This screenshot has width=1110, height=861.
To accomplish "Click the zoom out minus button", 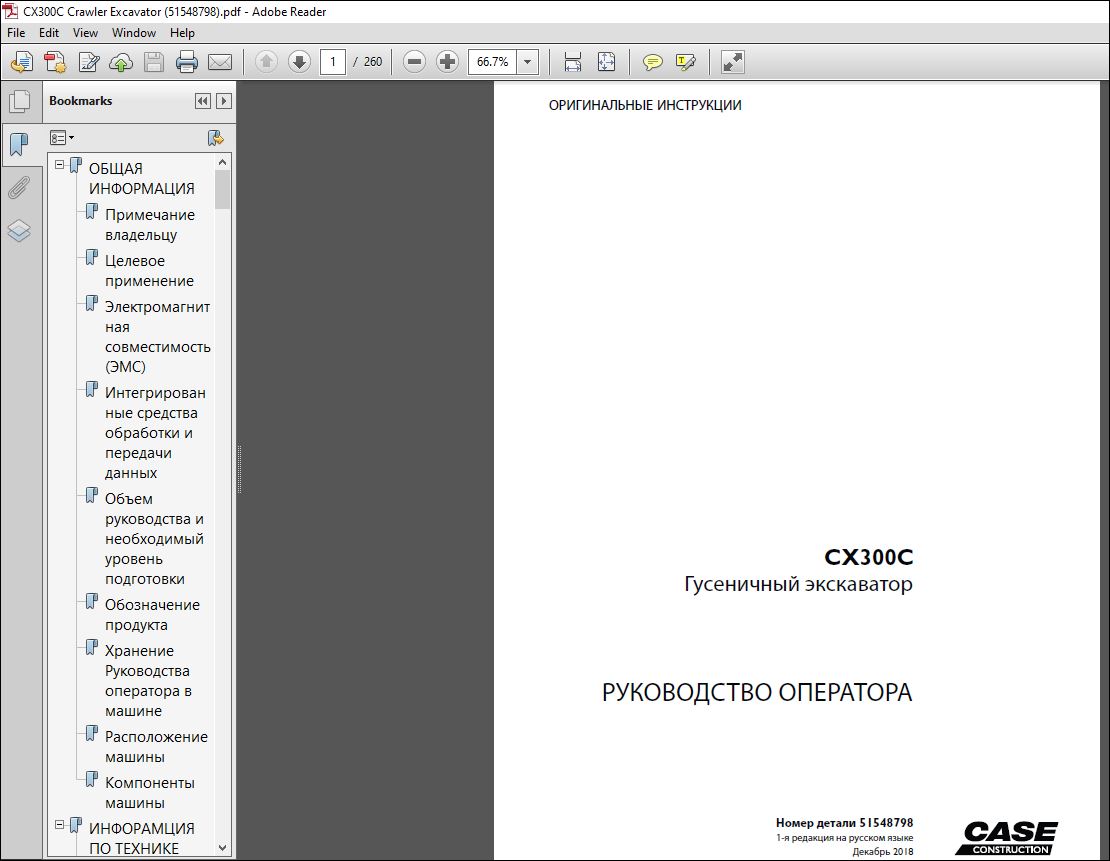I will (x=414, y=62).
